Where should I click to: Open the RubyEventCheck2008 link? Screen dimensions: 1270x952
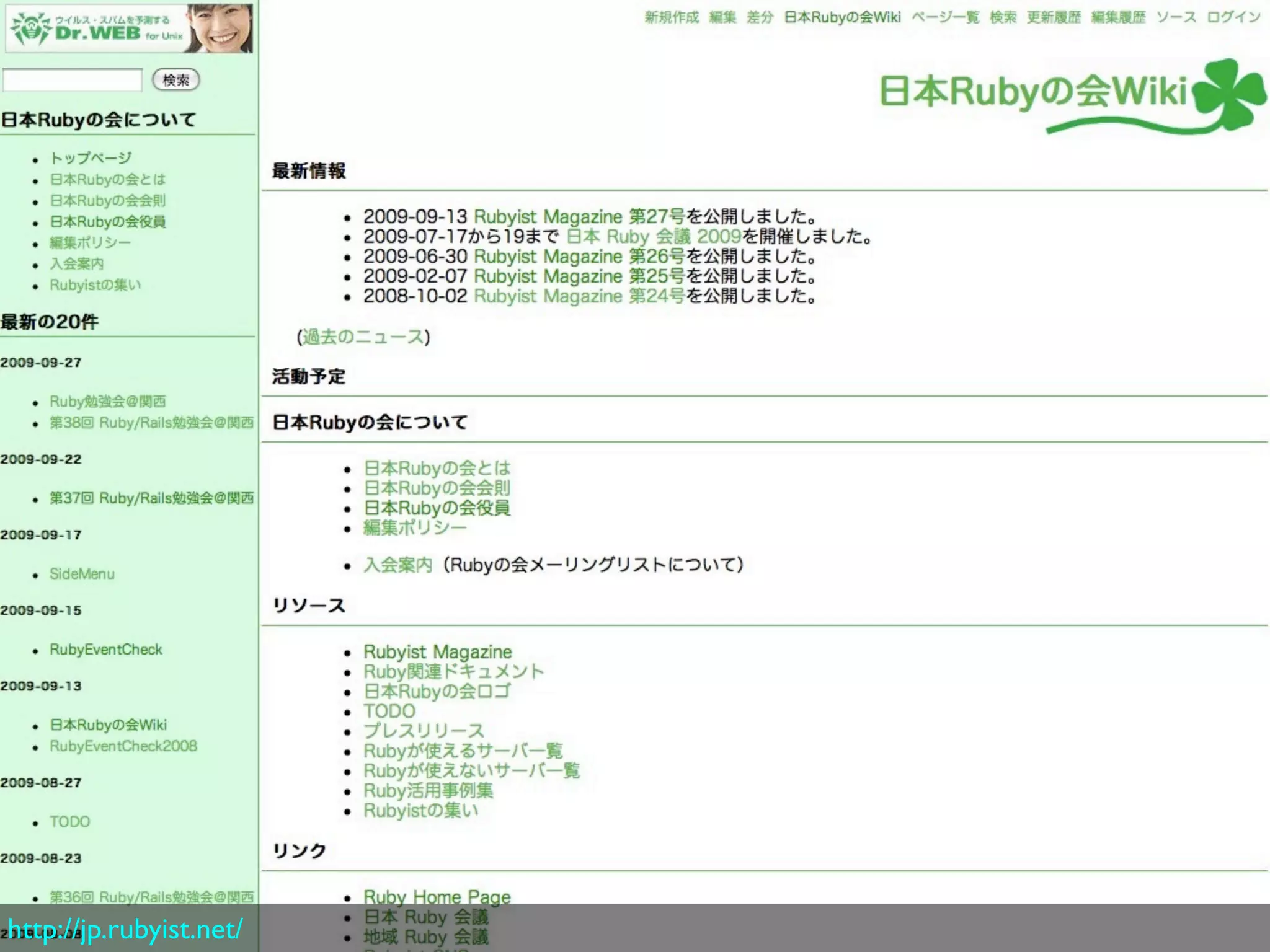tap(123, 746)
